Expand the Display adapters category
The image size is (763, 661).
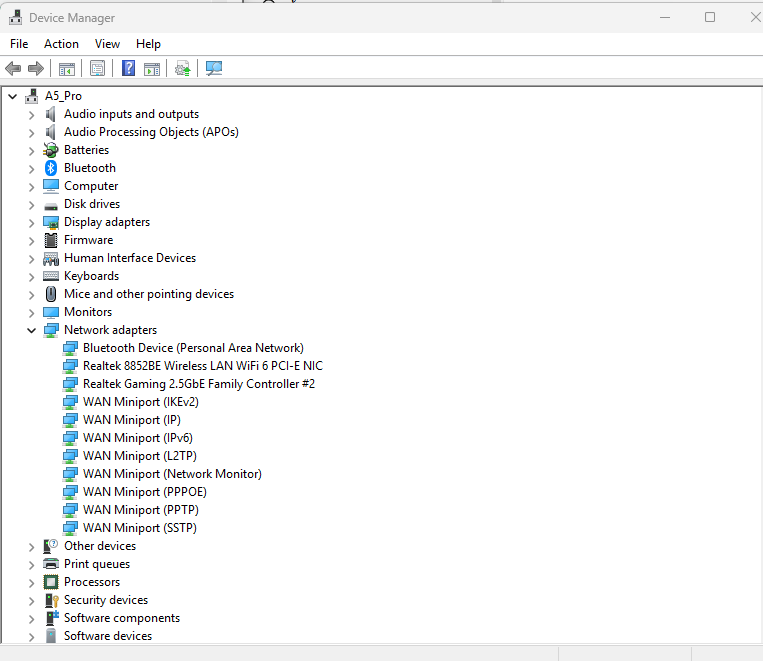click(x=31, y=222)
